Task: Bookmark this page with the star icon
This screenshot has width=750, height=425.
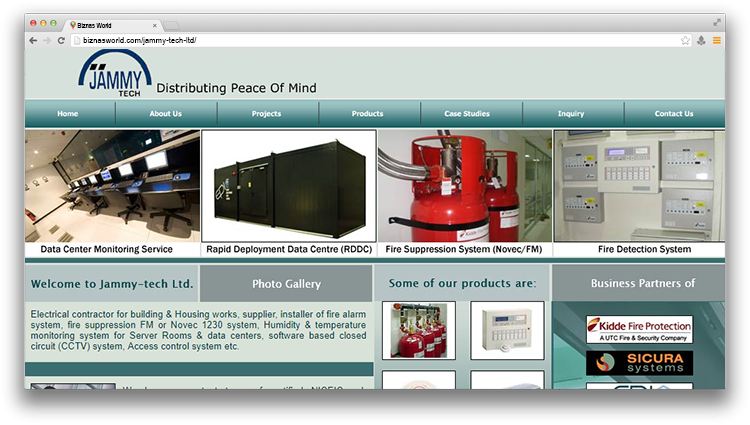Action: click(x=685, y=40)
